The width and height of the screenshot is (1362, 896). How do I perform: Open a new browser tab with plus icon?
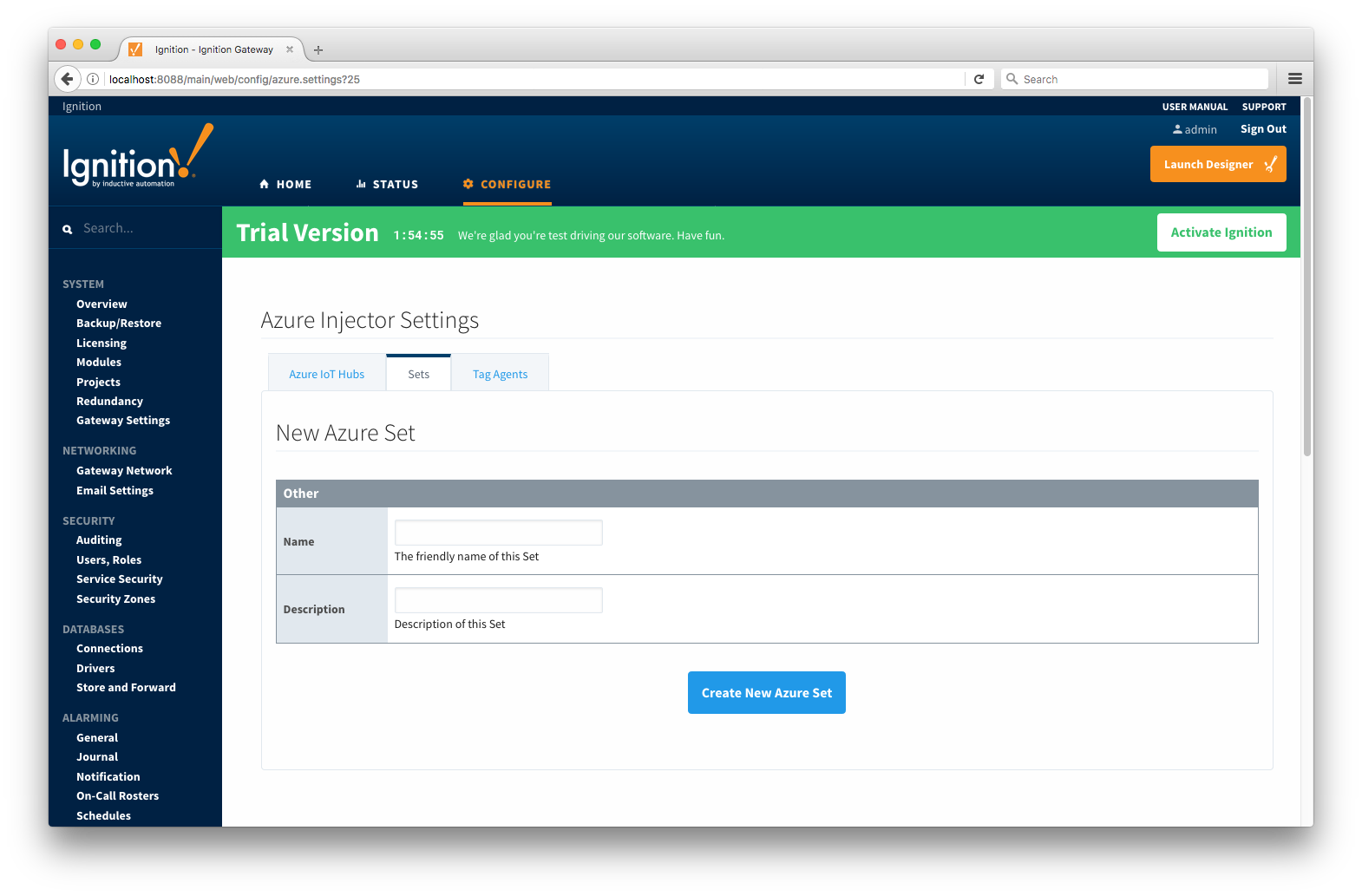[x=318, y=50]
